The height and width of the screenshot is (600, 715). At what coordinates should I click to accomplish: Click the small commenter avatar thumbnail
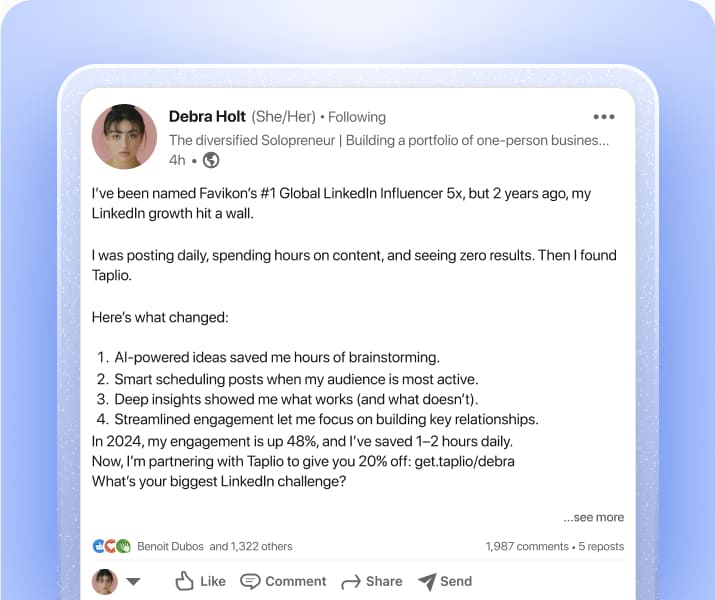104,582
